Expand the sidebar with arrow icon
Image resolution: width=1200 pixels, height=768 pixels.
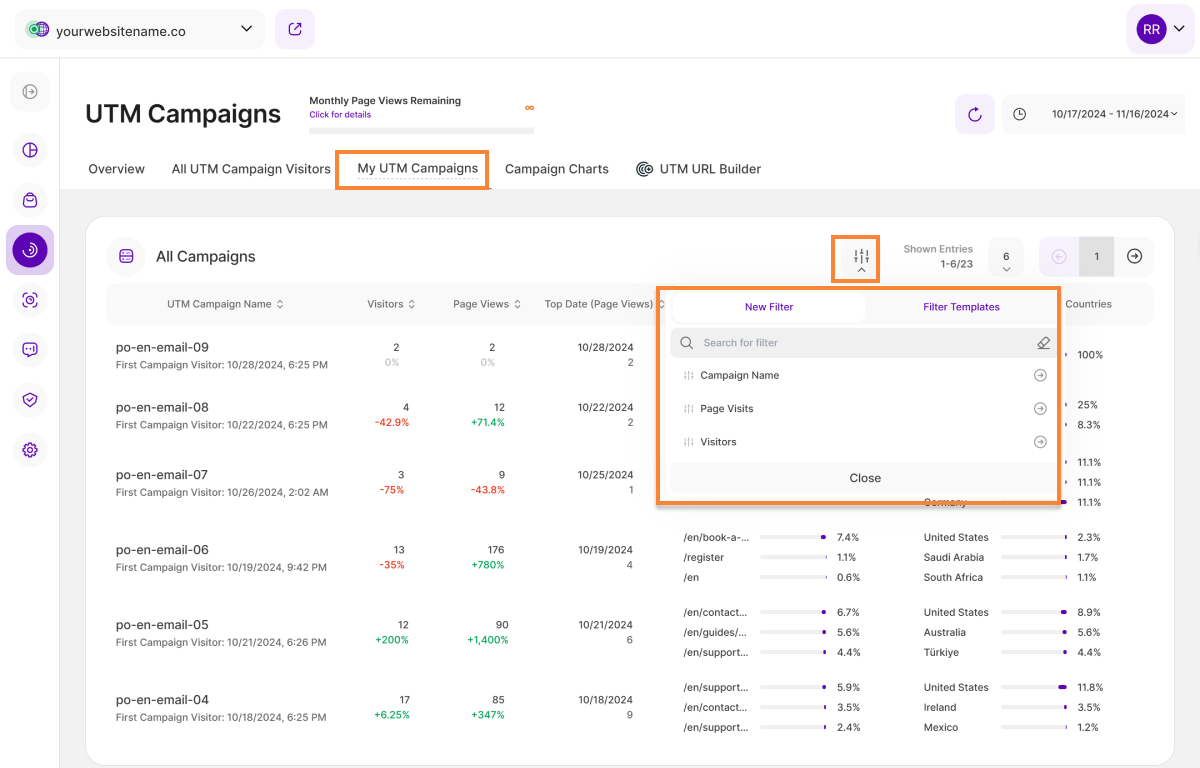[30, 92]
